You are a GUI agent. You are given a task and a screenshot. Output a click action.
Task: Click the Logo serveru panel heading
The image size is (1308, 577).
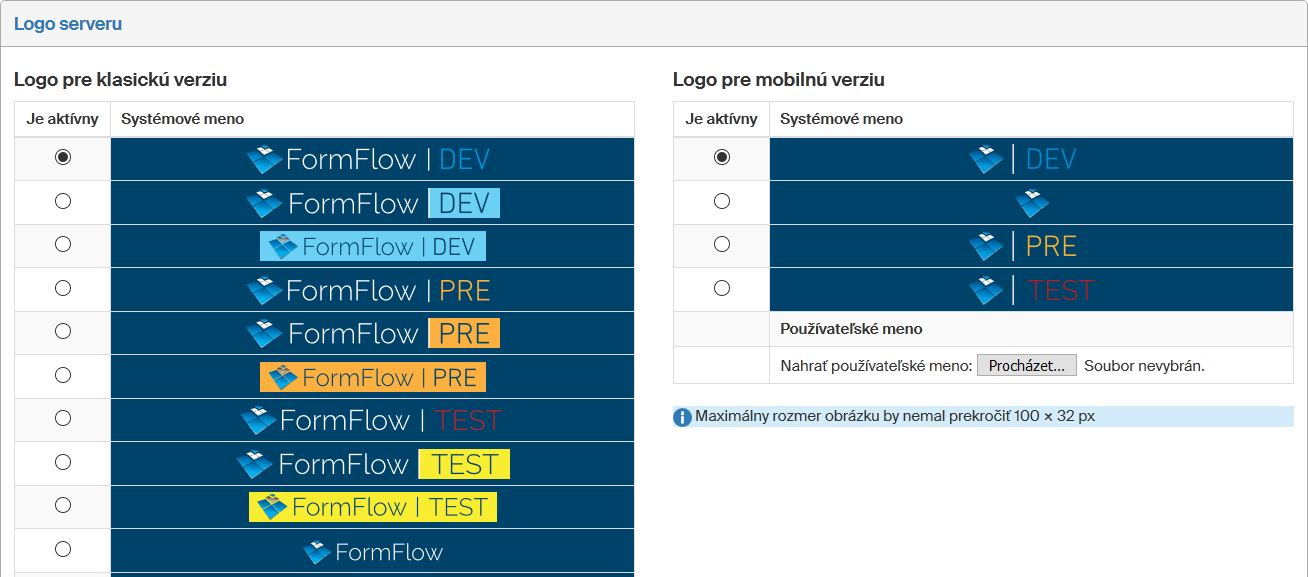(68, 24)
